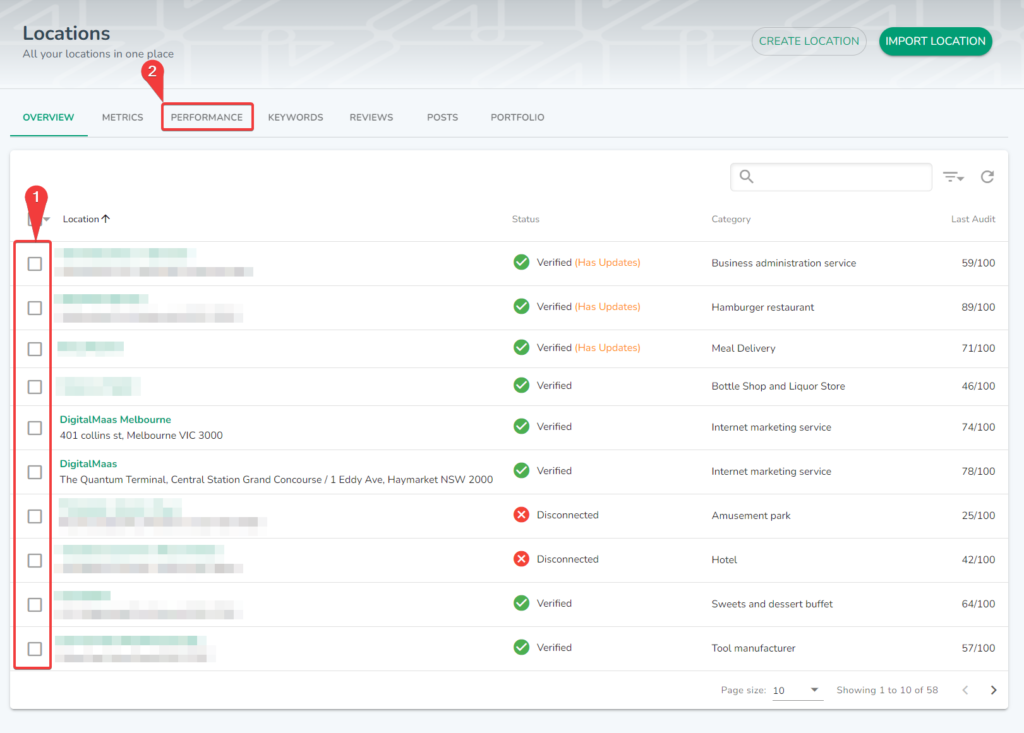
Task: Click the CREATE LOCATION button
Action: pyautogui.click(x=809, y=41)
